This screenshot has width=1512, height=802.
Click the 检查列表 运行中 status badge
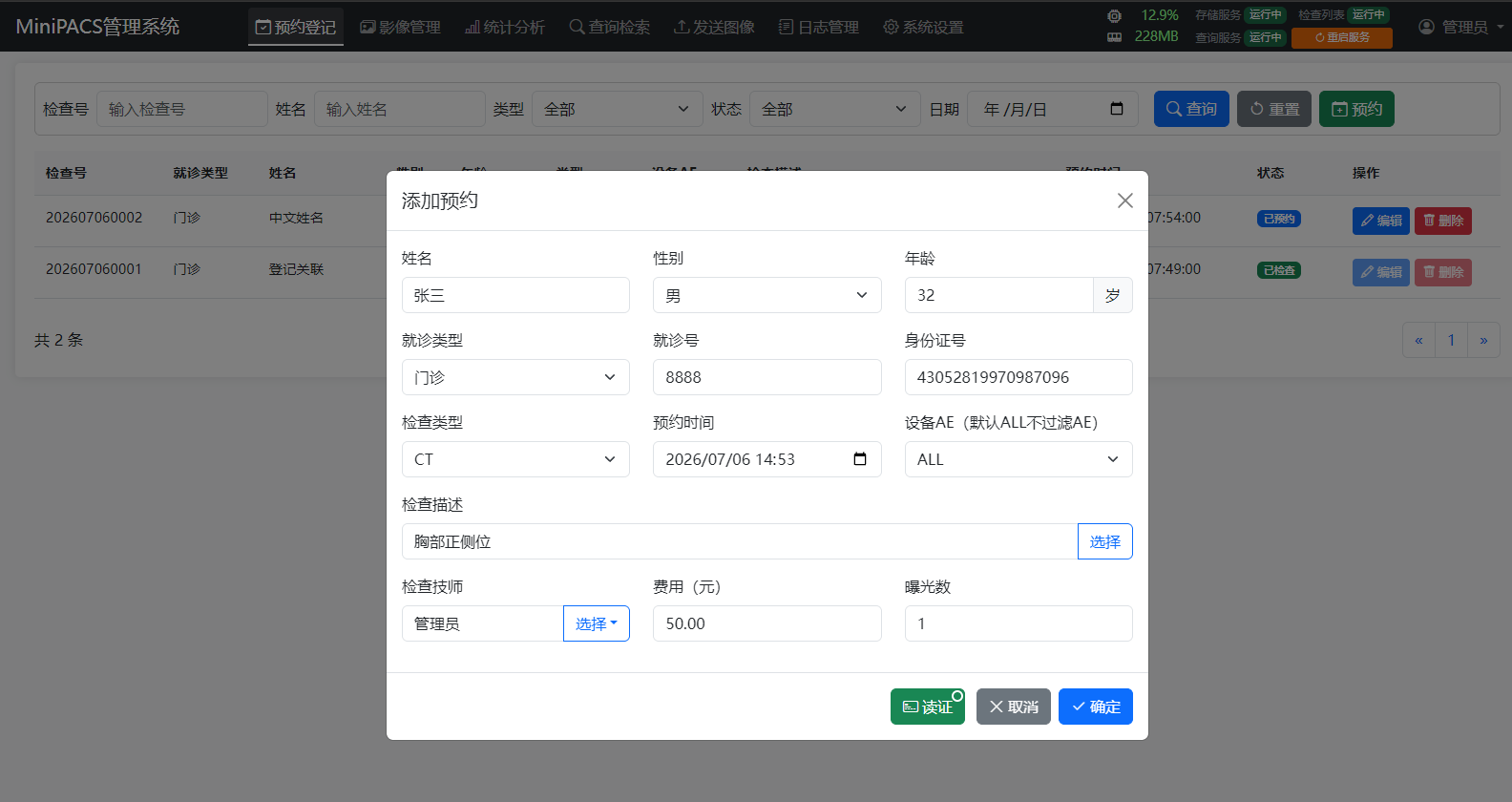point(1369,14)
